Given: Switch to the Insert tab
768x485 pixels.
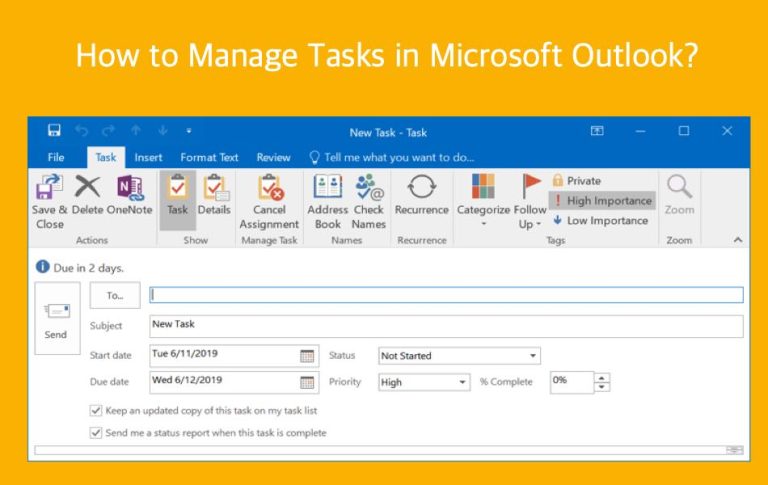Looking at the screenshot, I should (x=148, y=157).
